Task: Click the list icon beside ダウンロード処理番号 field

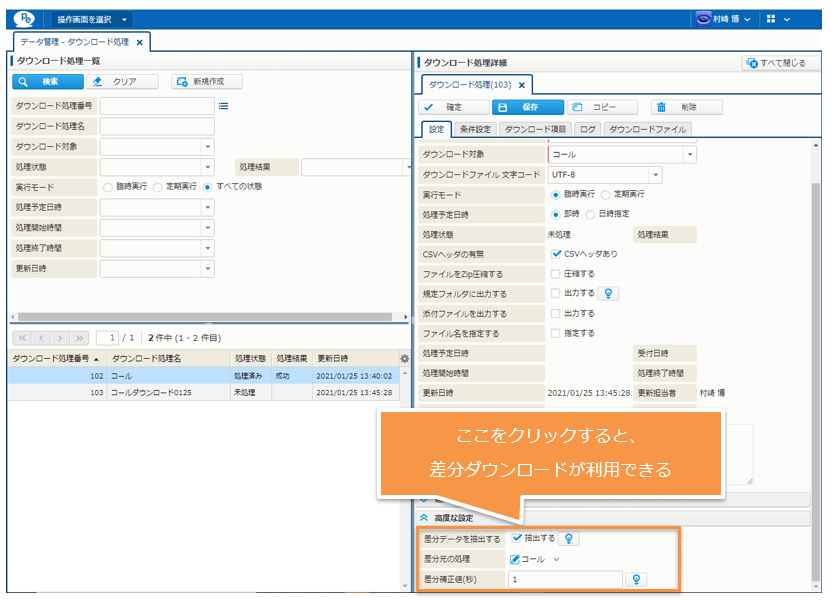Action: 224,105
